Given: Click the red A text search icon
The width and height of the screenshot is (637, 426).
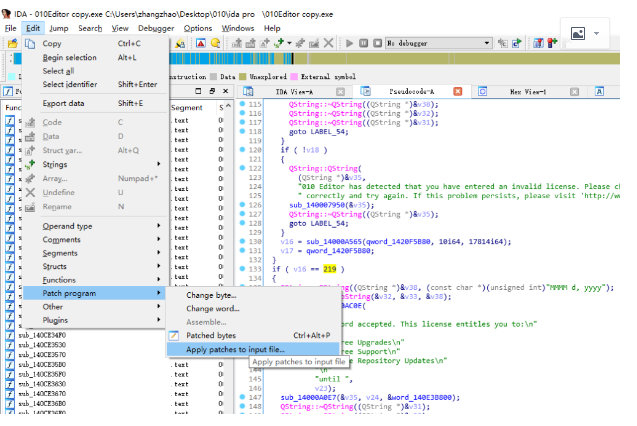Looking at the screenshot, I should [201, 43].
